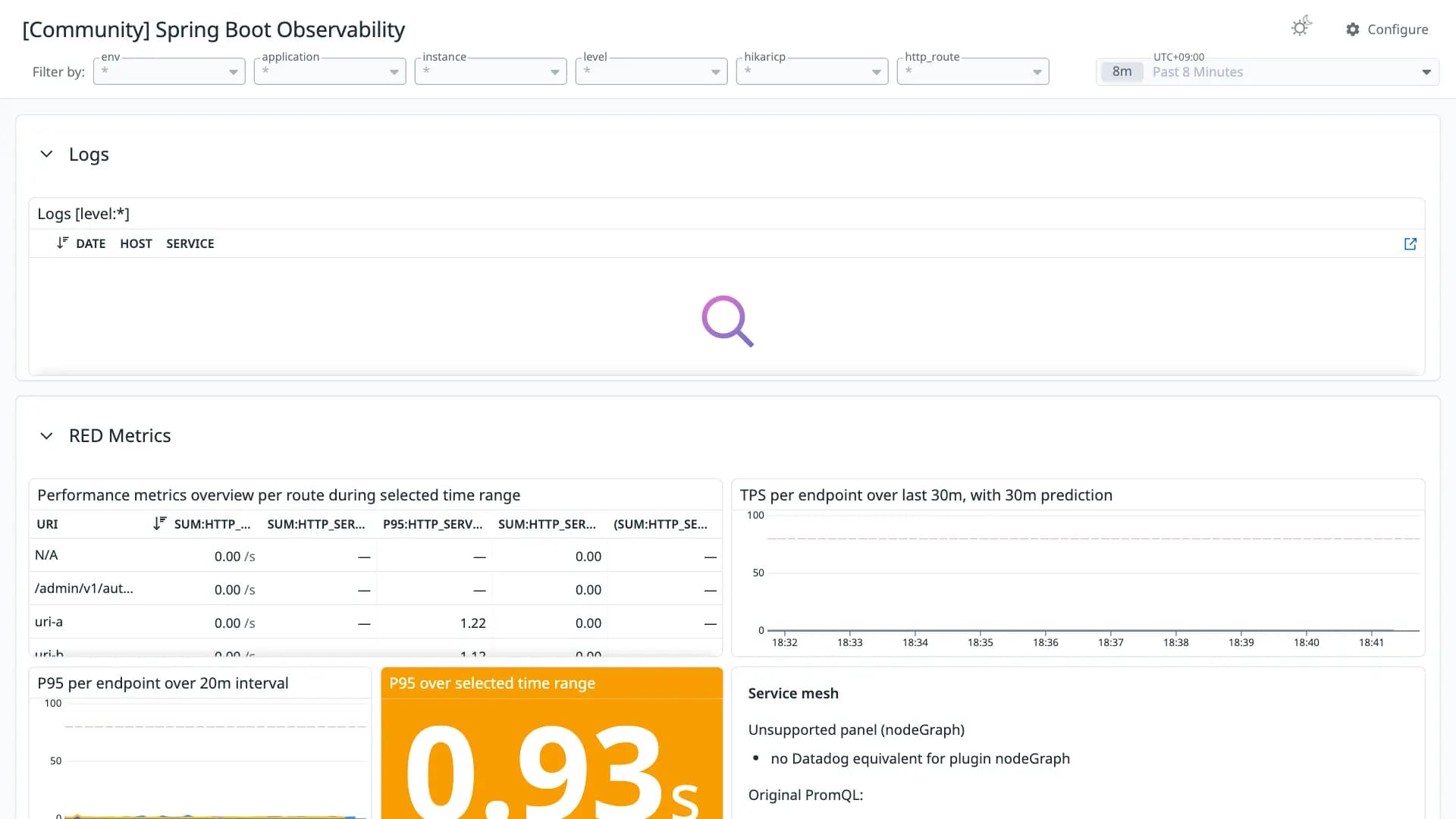Select the /admin/v1/aut... URI row
Viewport: 1456px width, 819px height.
pyautogui.click(x=375, y=589)
